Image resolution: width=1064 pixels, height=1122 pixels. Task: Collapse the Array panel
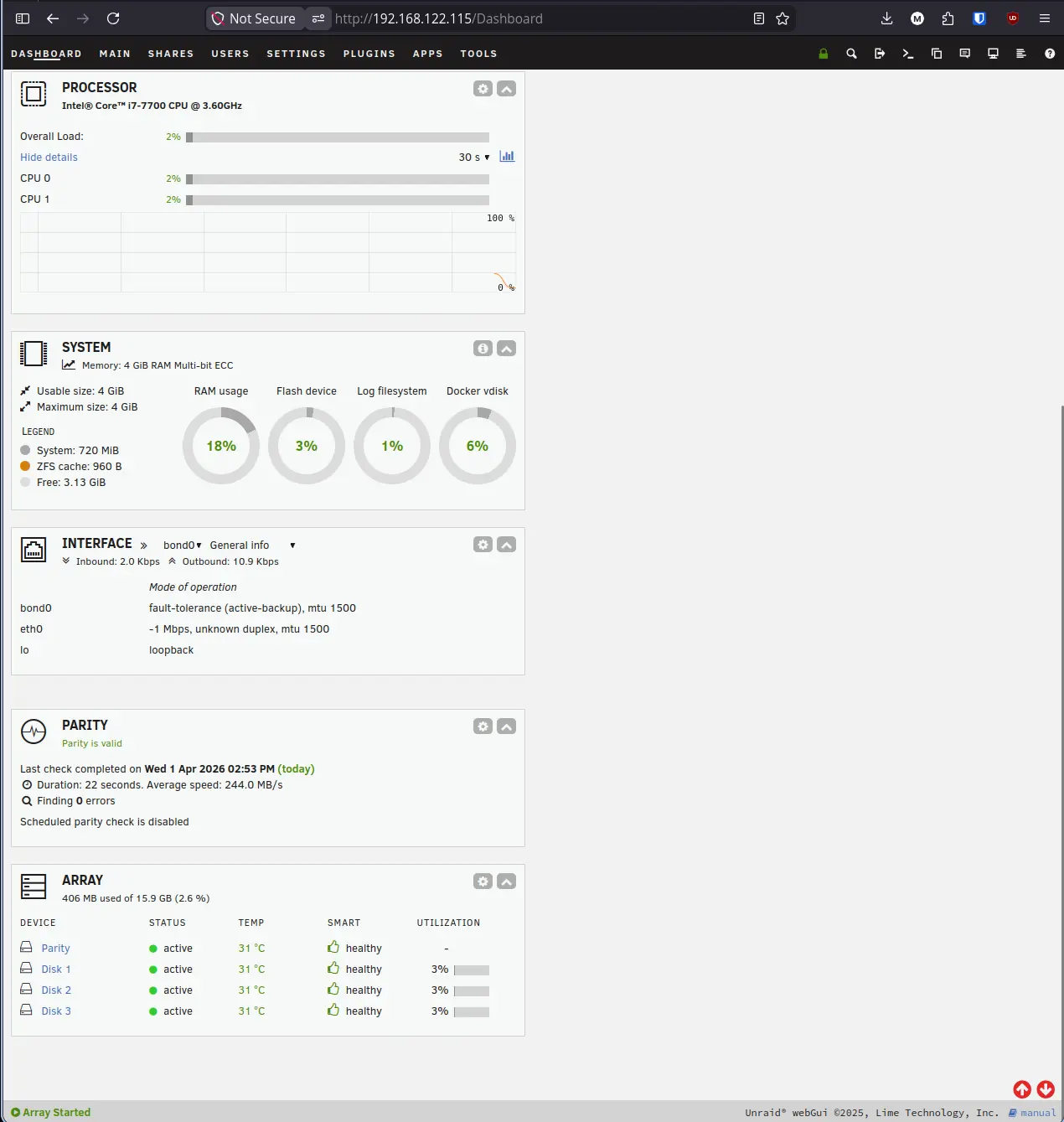pos(506,882)
